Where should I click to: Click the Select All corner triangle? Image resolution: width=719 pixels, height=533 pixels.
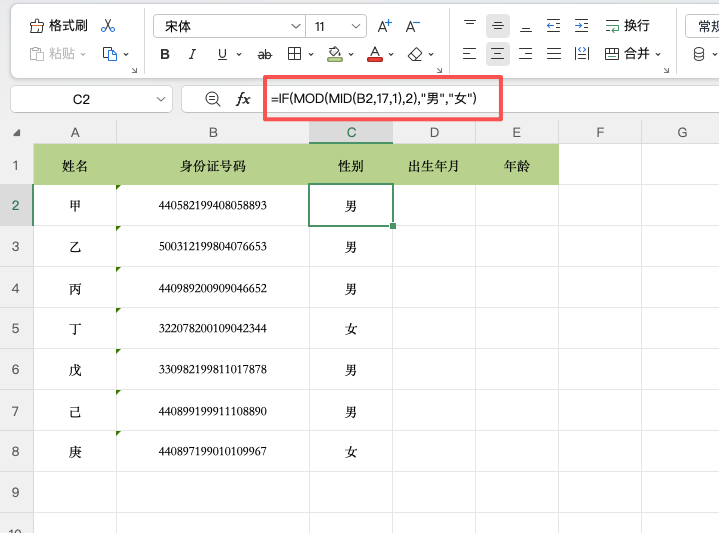click(17, 133)
